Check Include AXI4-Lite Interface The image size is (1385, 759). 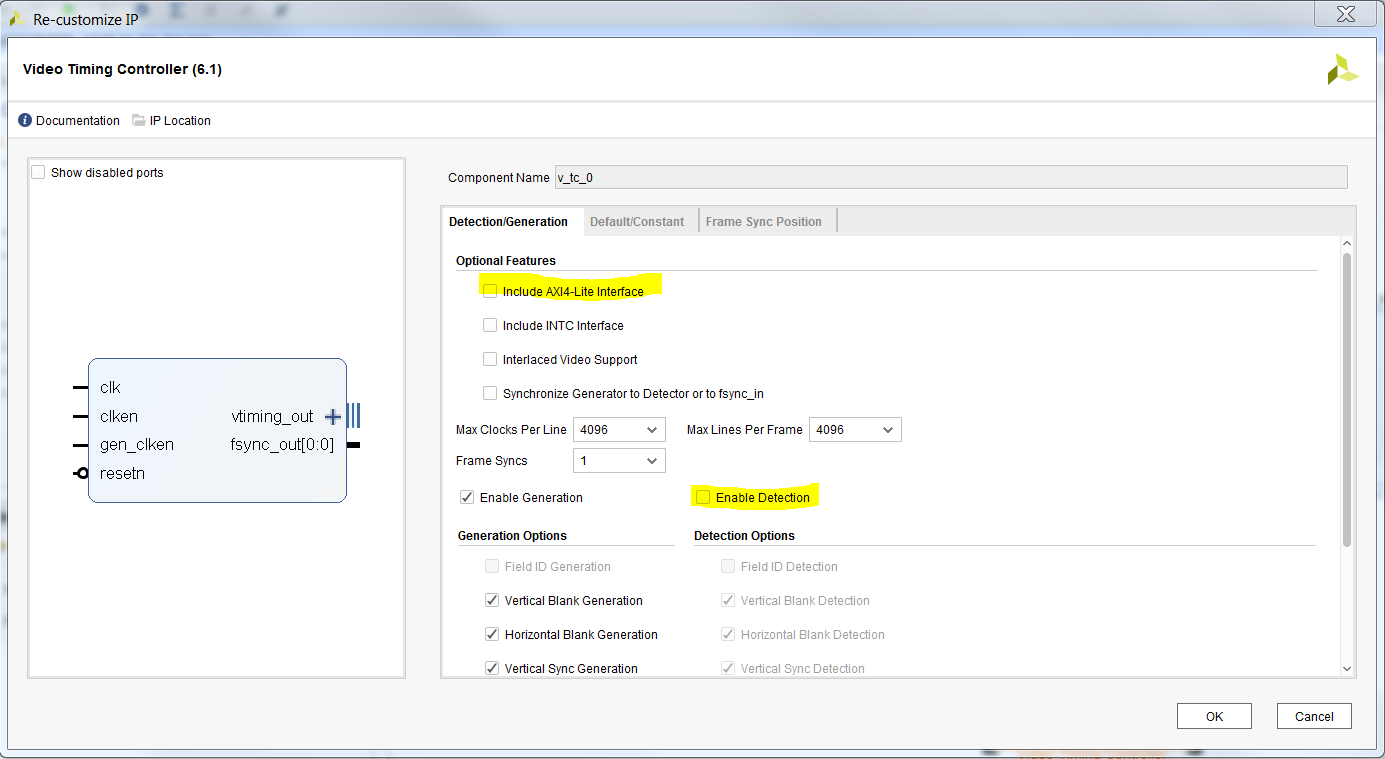pos(490,291)
